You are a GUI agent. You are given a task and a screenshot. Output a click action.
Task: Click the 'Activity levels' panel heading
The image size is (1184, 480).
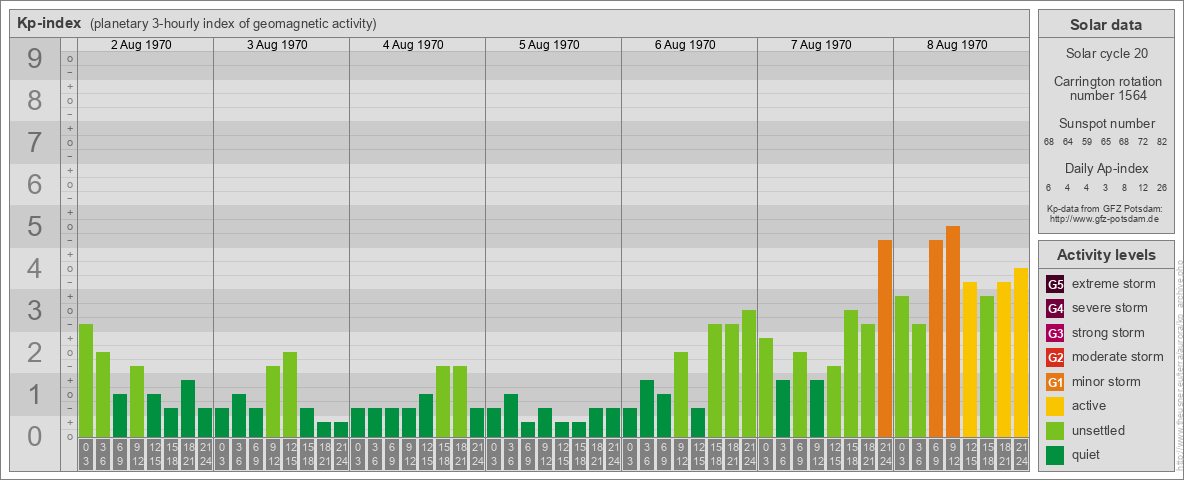click(1106, 255)
